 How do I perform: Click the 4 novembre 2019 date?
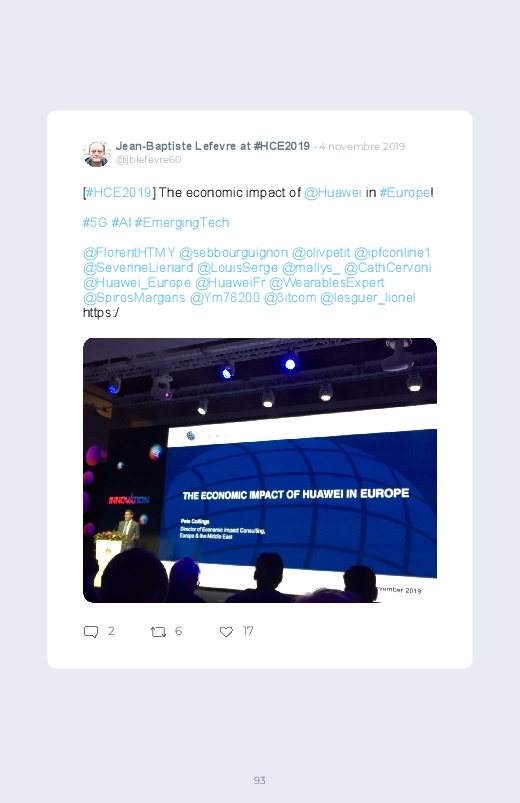point(362,146)
